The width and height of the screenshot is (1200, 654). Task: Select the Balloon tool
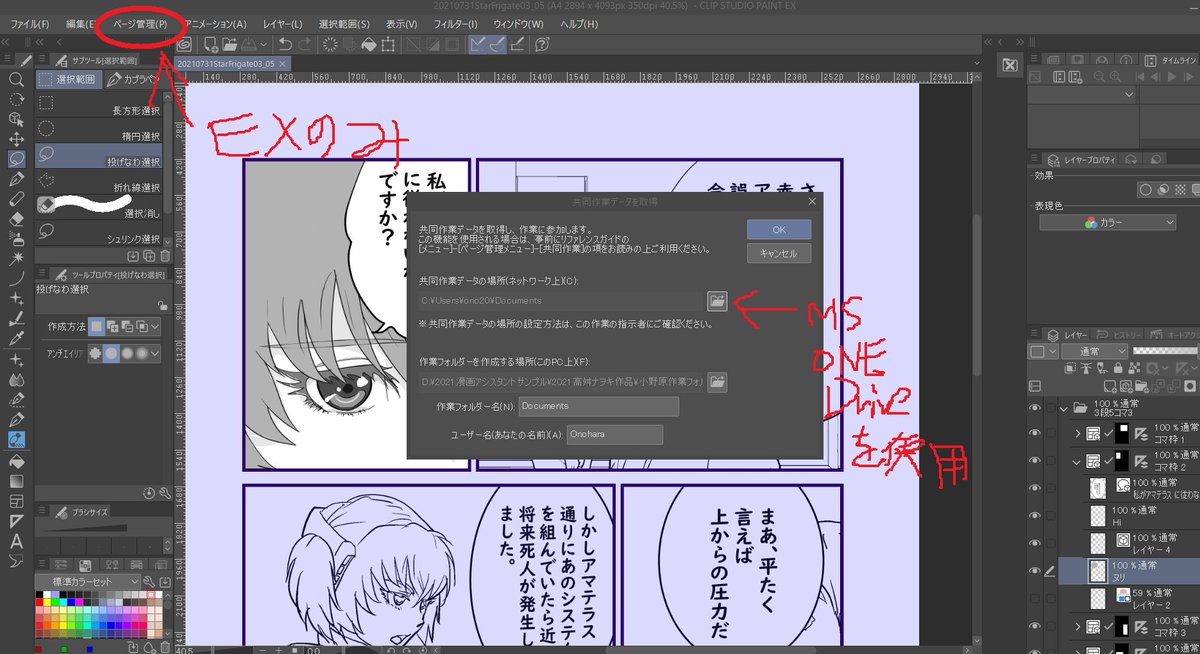pos(16,561)
